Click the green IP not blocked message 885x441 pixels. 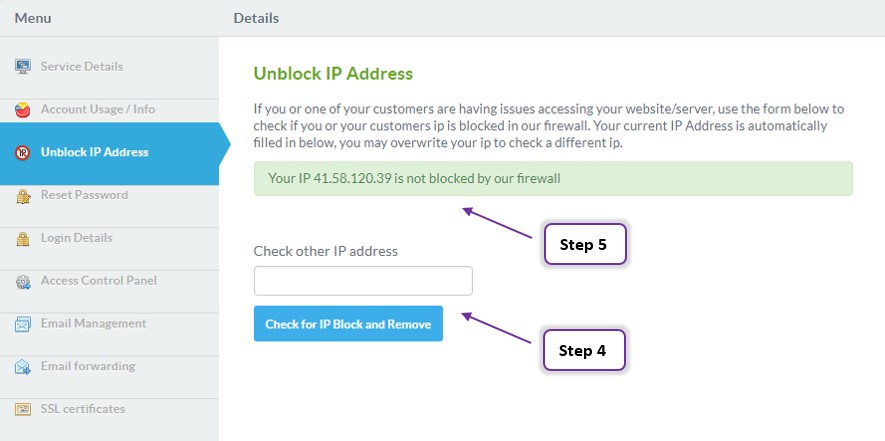point(553,179)
